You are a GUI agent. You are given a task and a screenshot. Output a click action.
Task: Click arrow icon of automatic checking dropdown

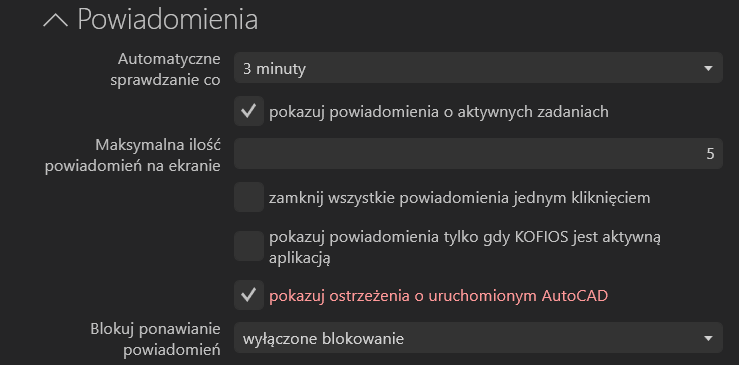pyautogui.click(x=707, y=68)
